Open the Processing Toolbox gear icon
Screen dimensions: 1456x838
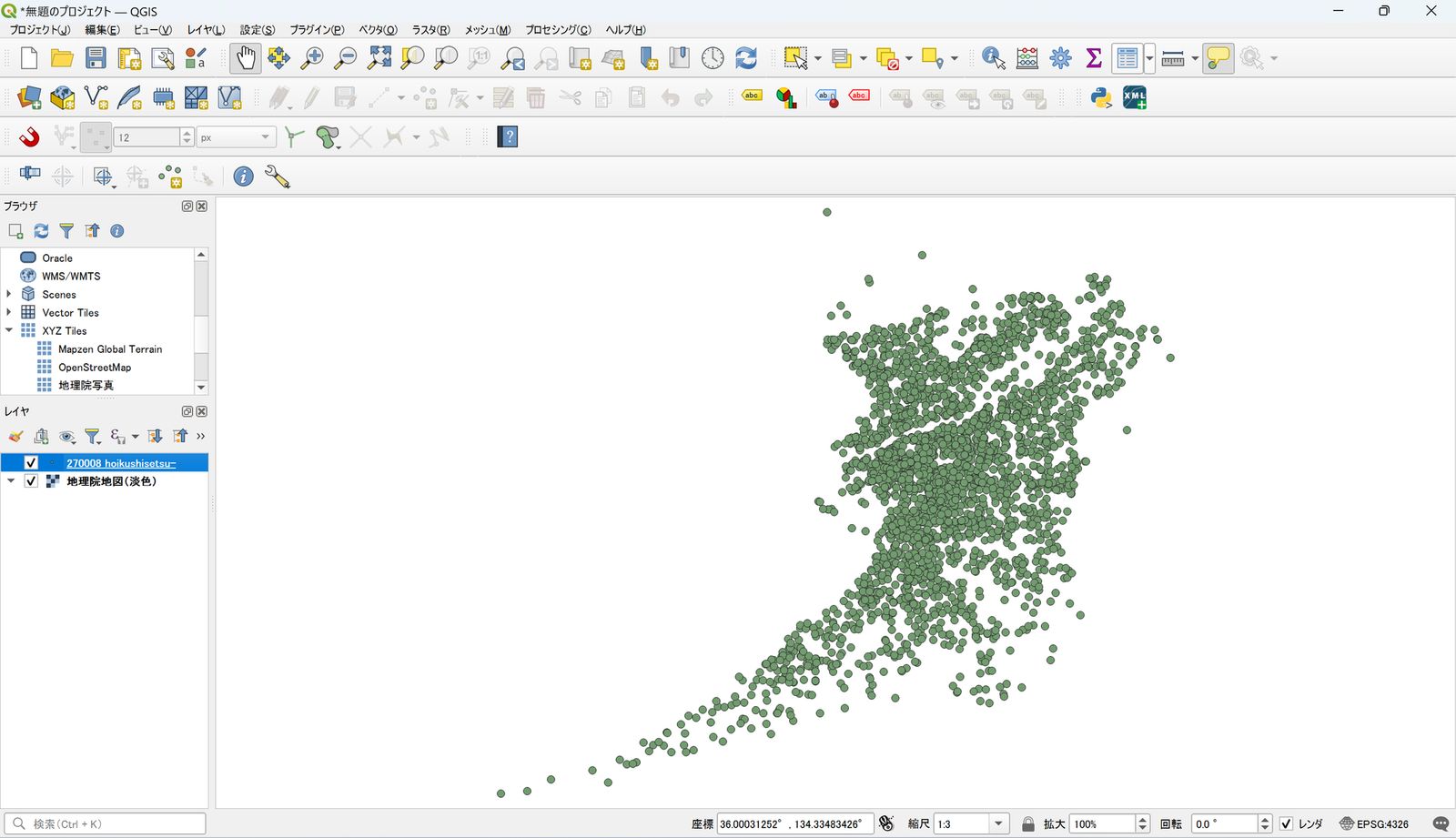(x=1061, y=58)
